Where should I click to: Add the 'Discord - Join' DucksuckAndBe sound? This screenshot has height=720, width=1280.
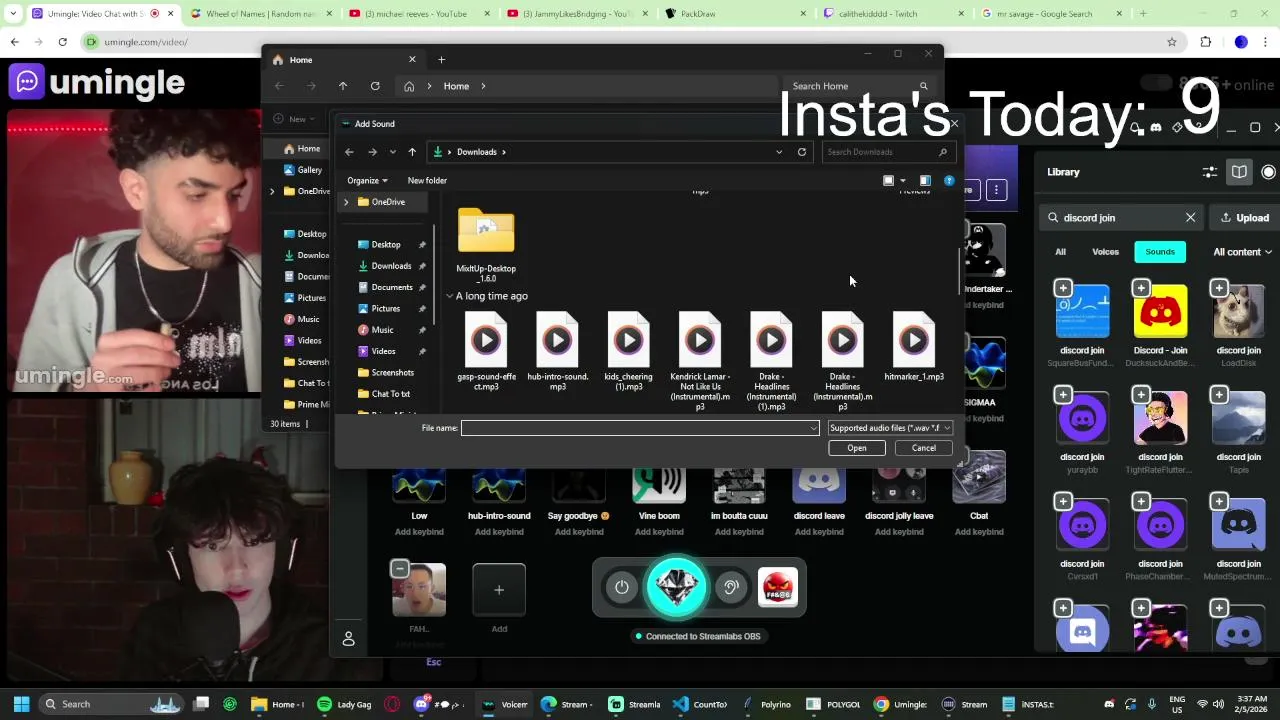[x=1141, y=289]
